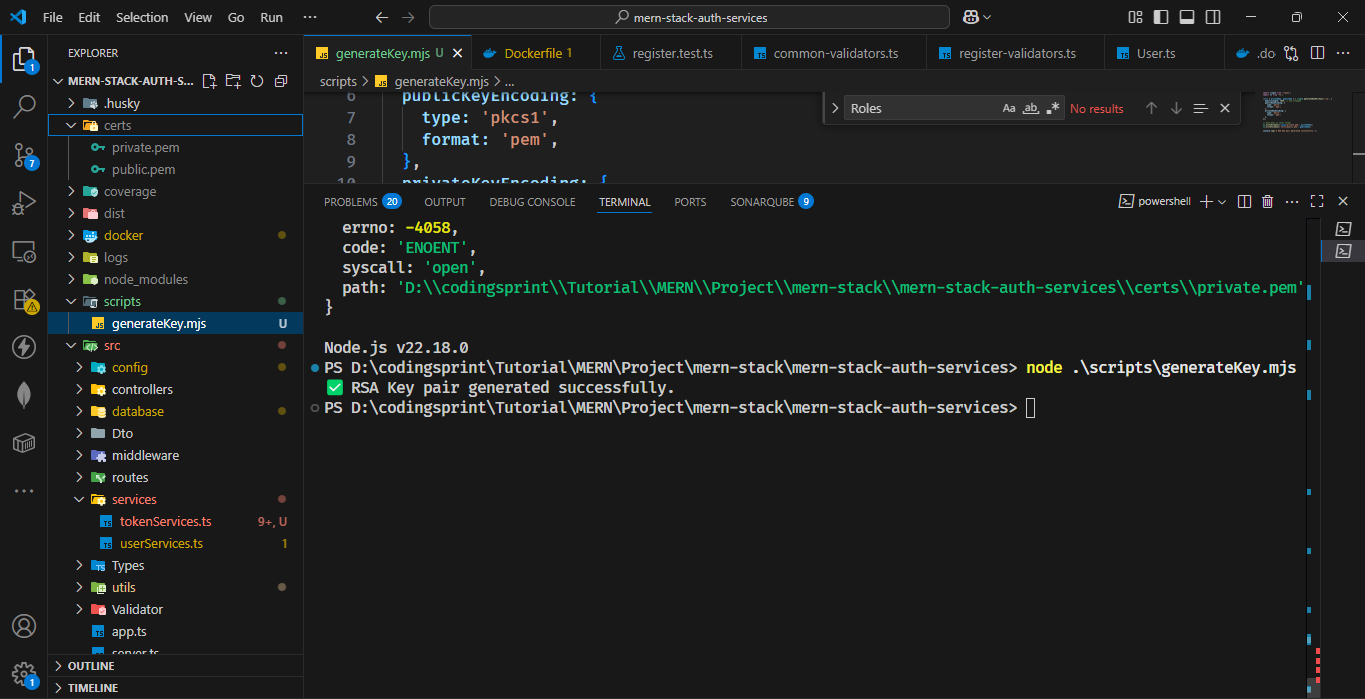Toggle the secondary side bar layout button
This screenshot has height=699, width=1365.
click(x=1213, y=17)
